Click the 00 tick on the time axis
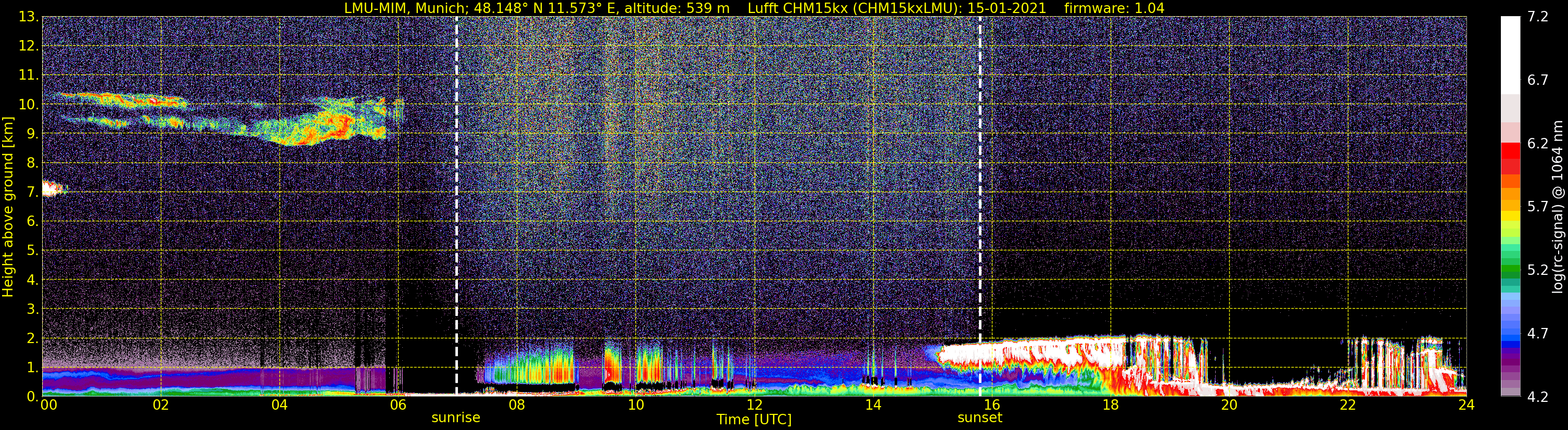Viewport: 1568px width, 430px height. pos(49,405)
